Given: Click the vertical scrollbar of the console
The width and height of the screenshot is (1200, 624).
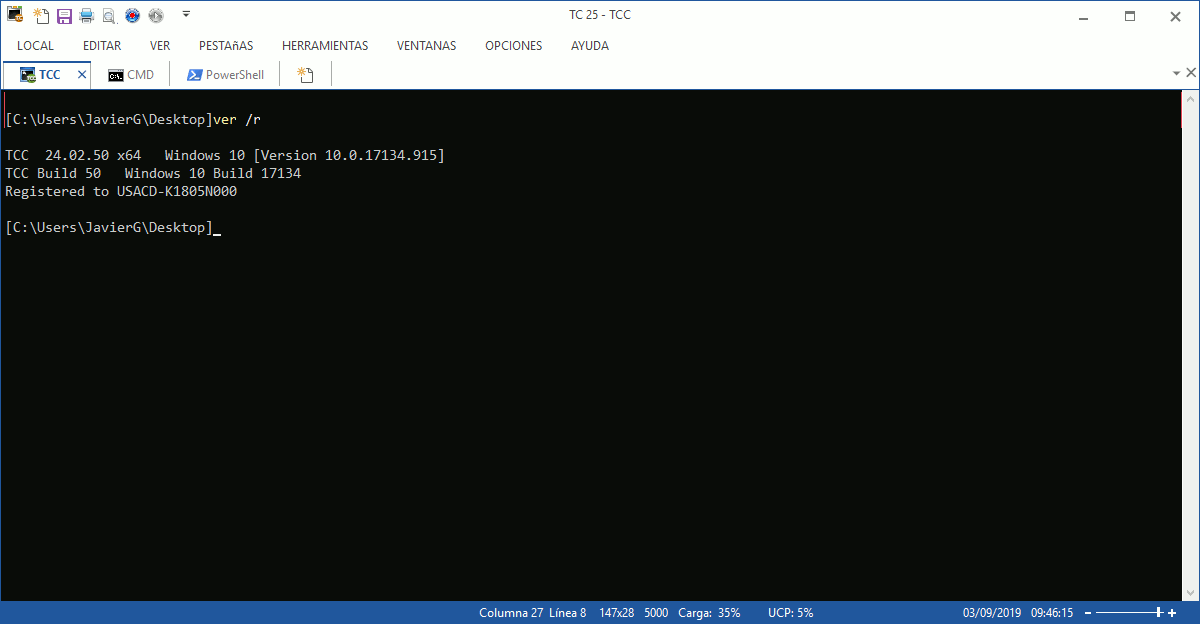Looking at the screenshot, I should pos(1191,345).
